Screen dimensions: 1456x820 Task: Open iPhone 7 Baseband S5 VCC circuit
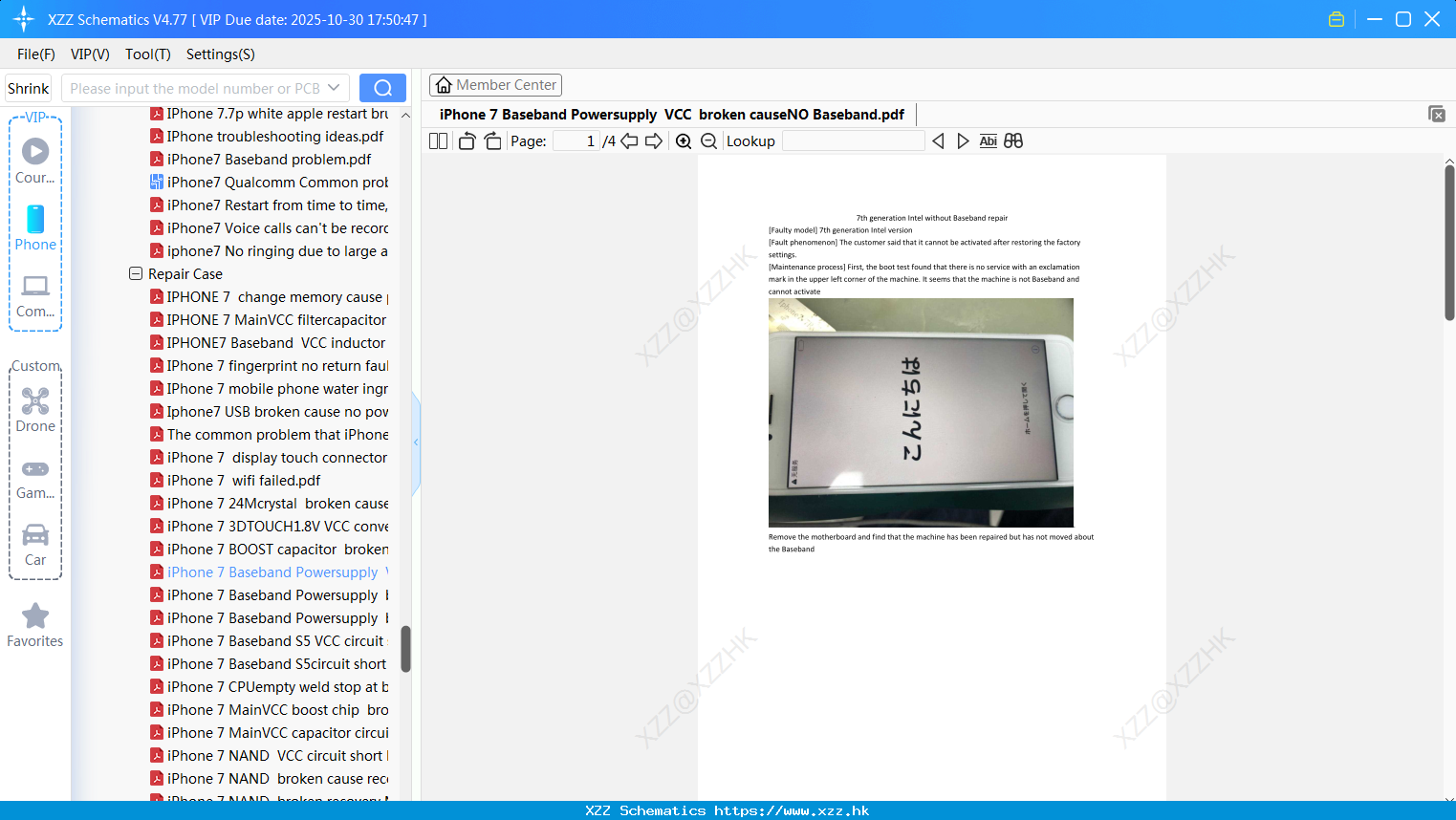pyautogui.click(x=268, y=641)
